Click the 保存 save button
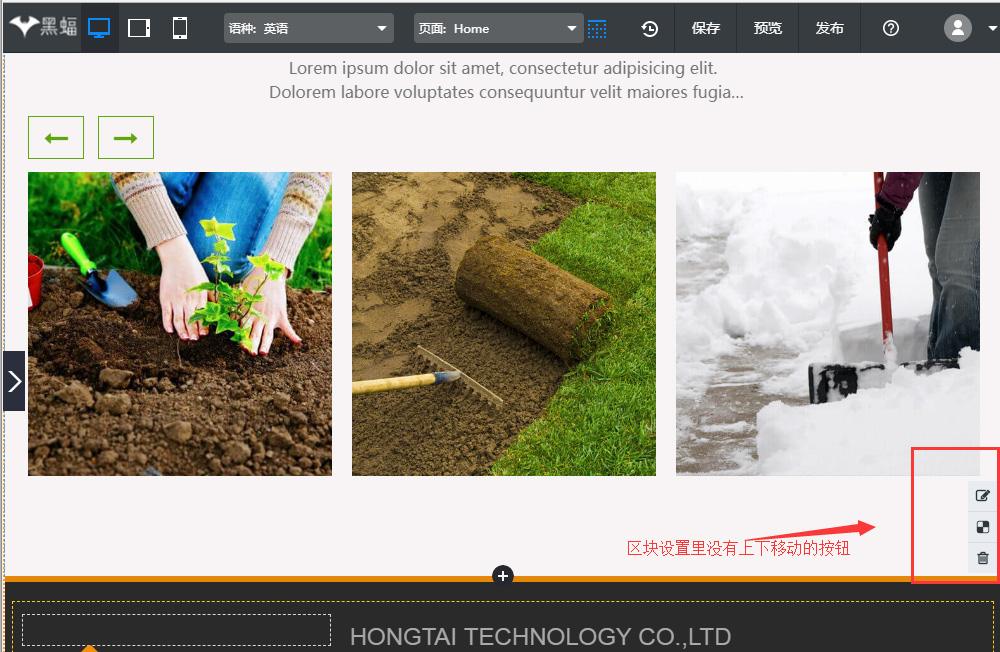1000x652 pixels. click(706, 28)
